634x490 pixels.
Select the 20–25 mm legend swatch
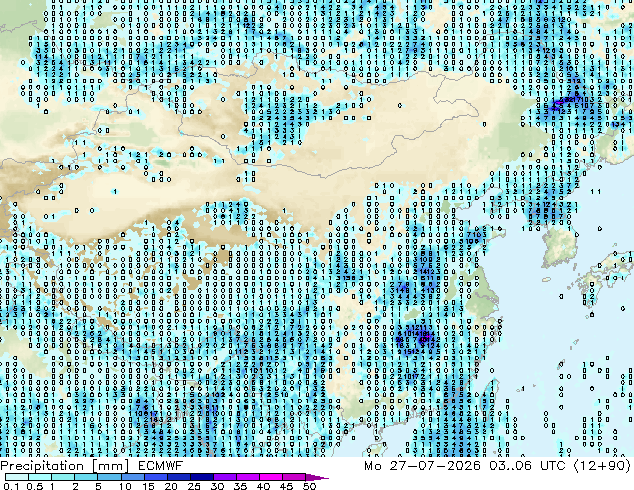pyautogui.click(x=179, y=477)
